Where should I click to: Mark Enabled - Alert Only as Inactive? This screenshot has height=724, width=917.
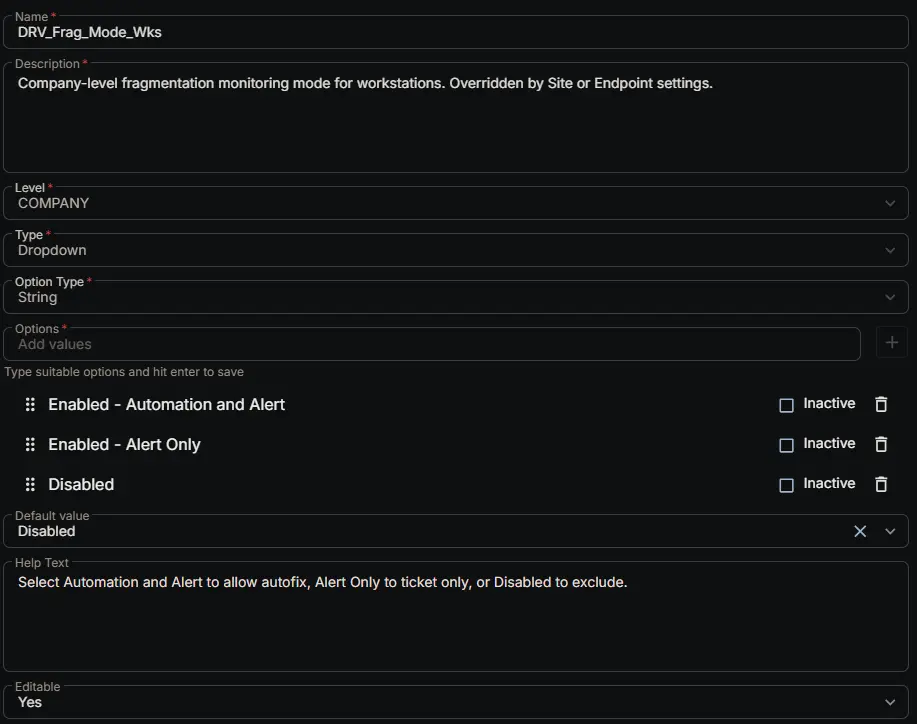click(787, 444)
